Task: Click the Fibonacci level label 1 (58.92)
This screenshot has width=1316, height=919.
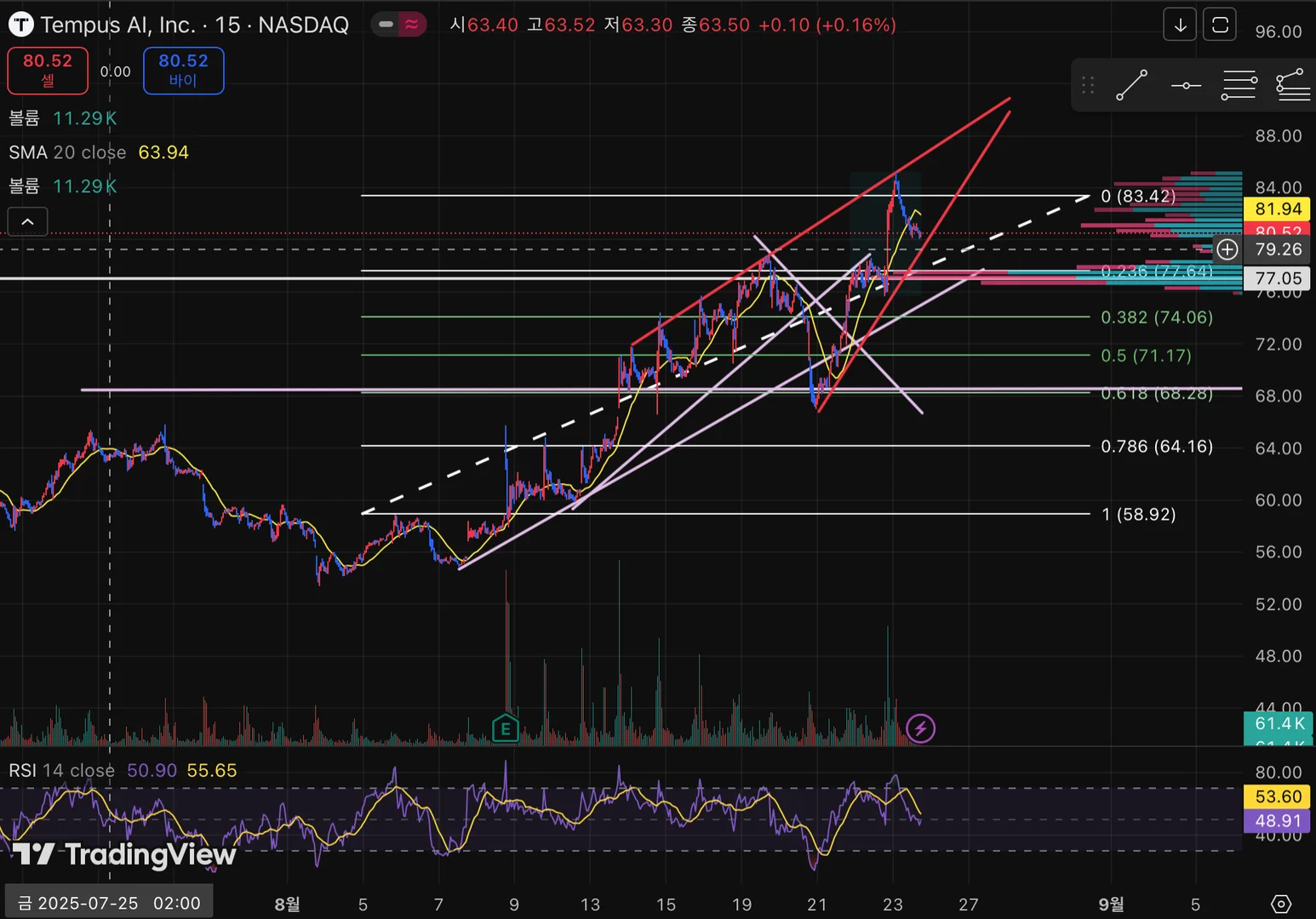Action: click(x=1138, y=514)
